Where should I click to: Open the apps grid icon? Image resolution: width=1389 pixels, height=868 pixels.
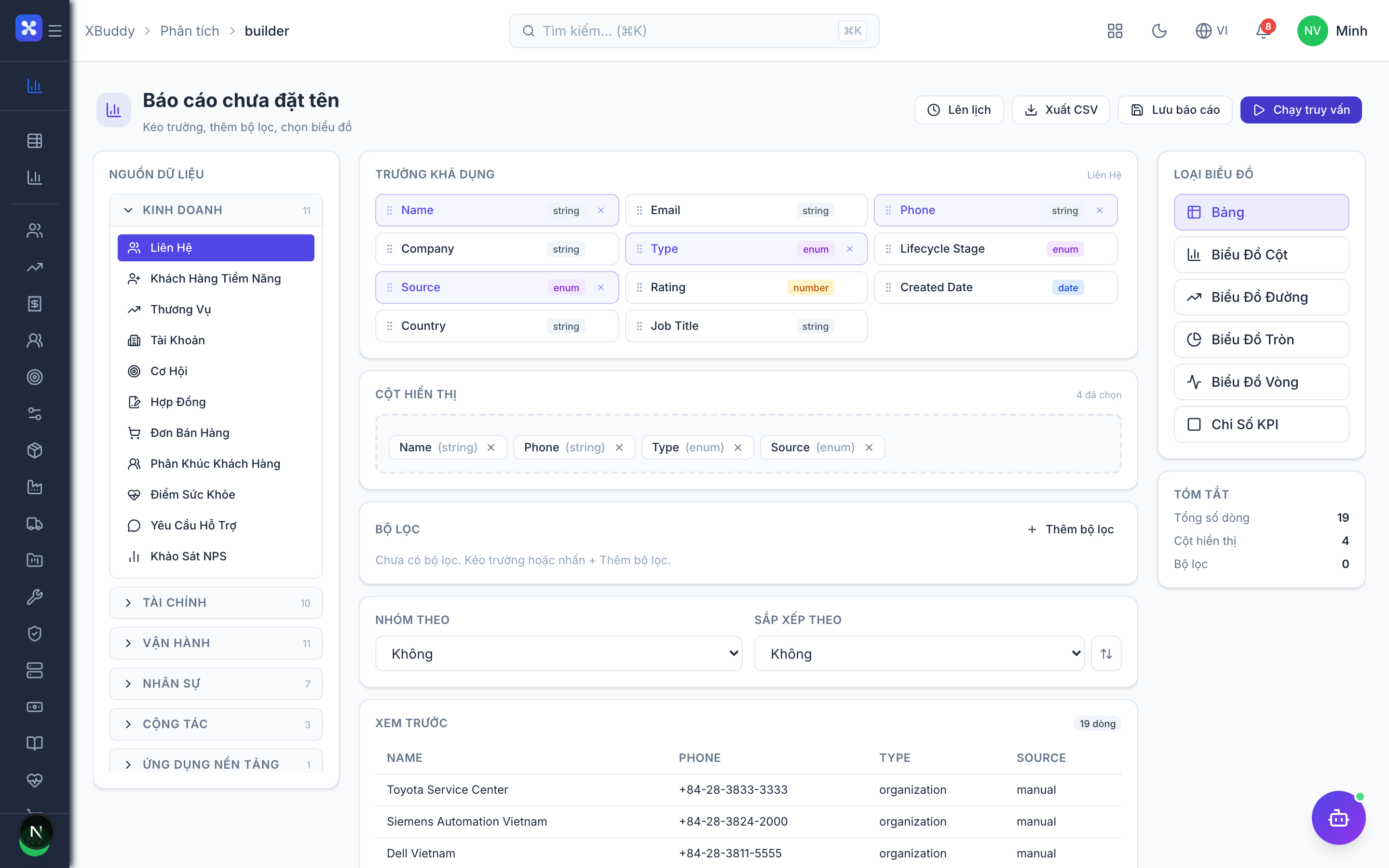coord(1115,31)
